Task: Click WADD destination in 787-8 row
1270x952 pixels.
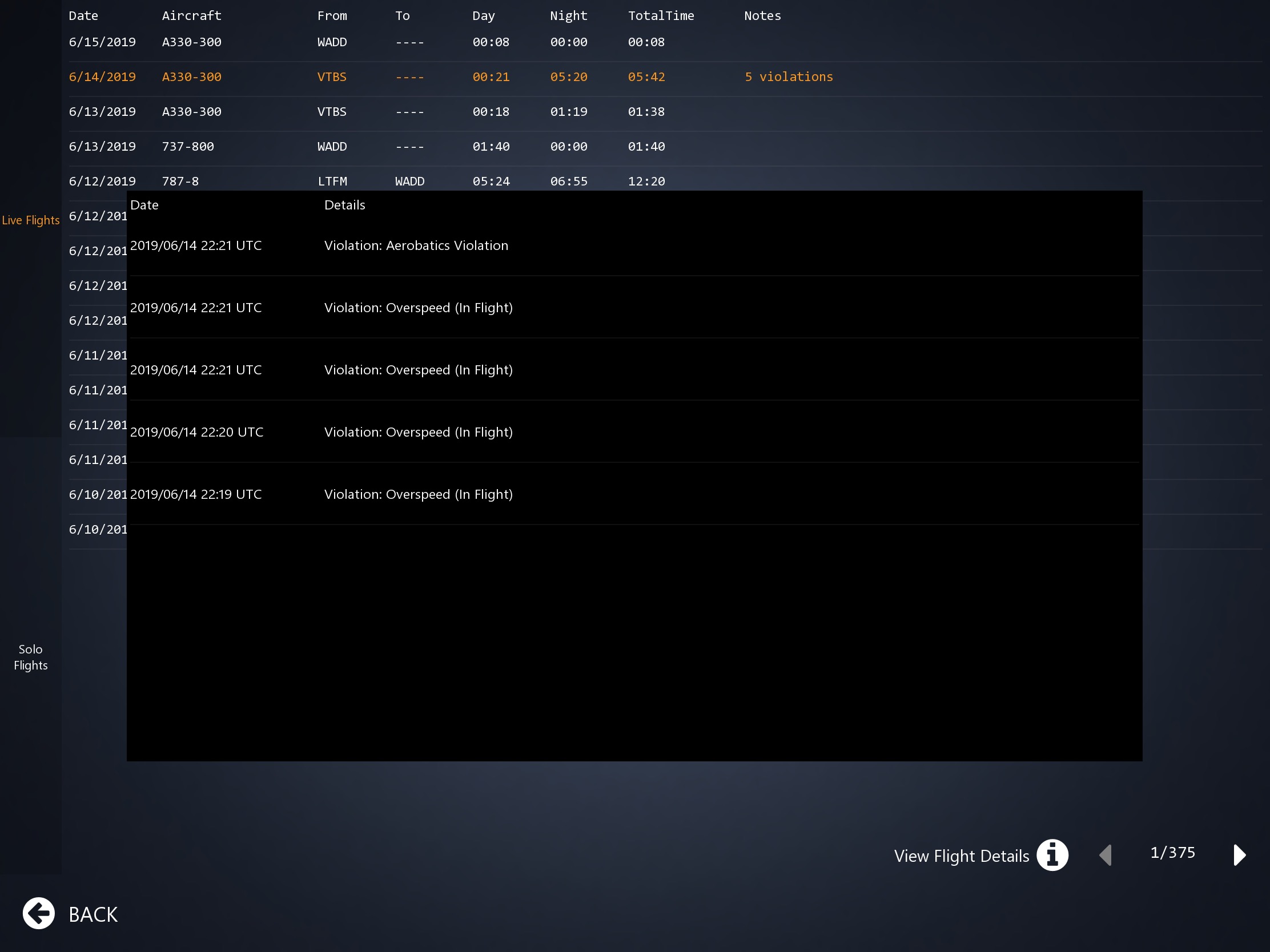Action: [x=409, y=181]
